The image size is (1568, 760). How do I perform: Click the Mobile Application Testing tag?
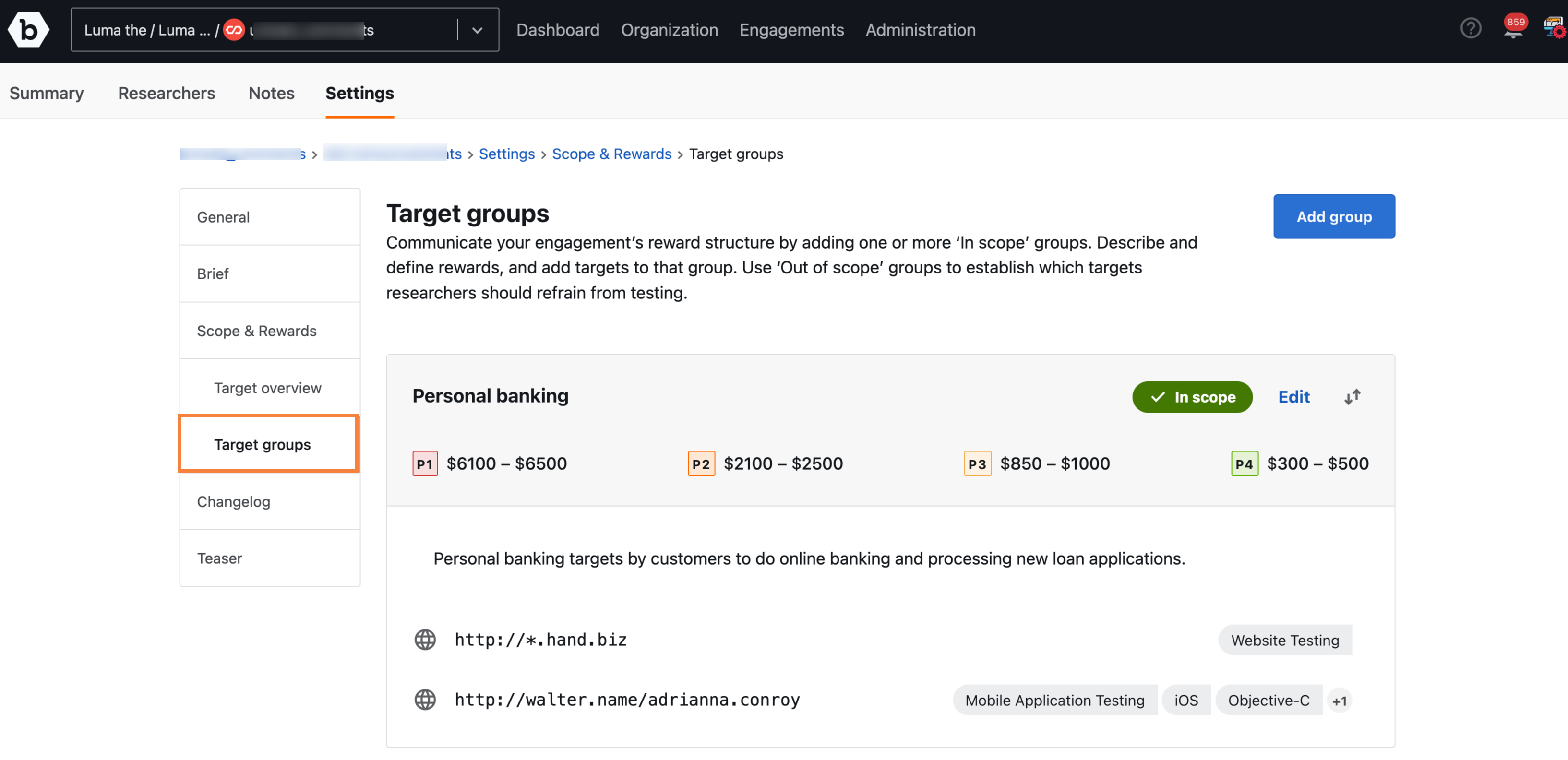pos(1054,701)
